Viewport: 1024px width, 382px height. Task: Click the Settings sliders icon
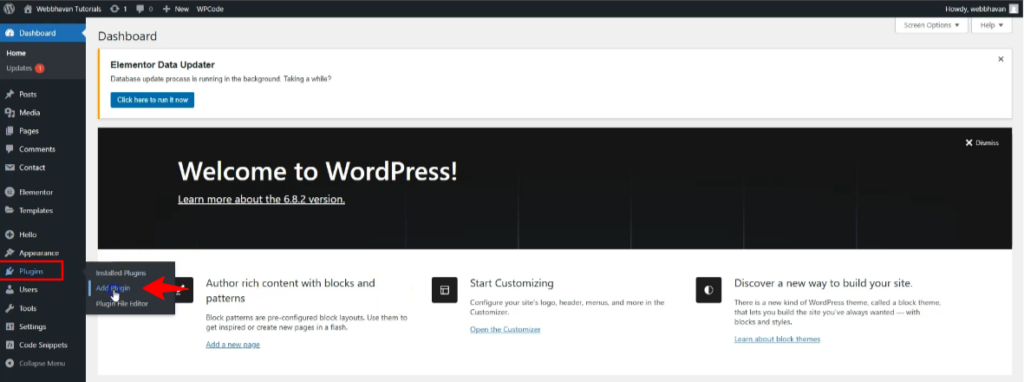[10, 326]
